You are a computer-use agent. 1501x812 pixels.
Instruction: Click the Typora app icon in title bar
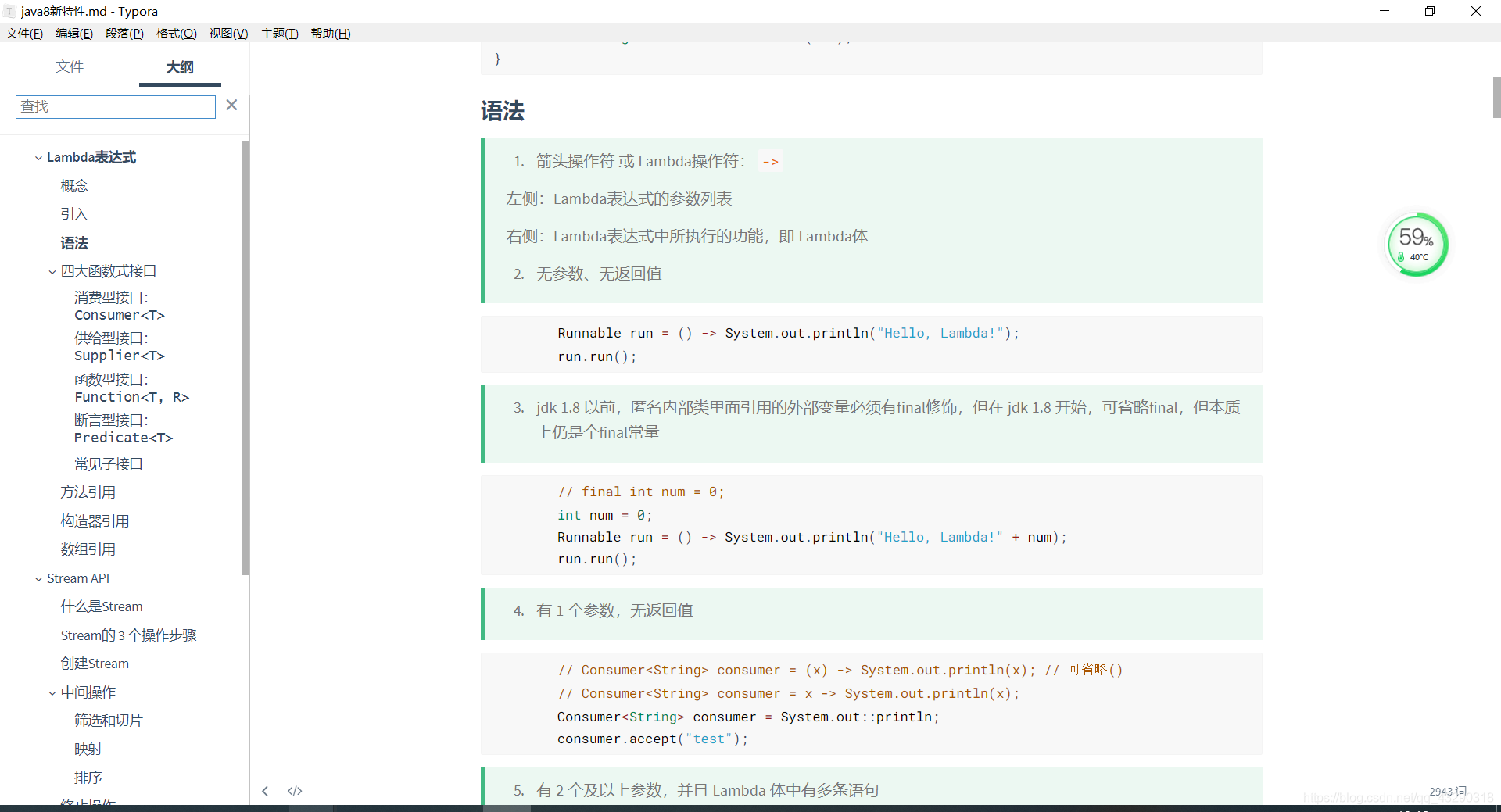click(x=9, y=11)
